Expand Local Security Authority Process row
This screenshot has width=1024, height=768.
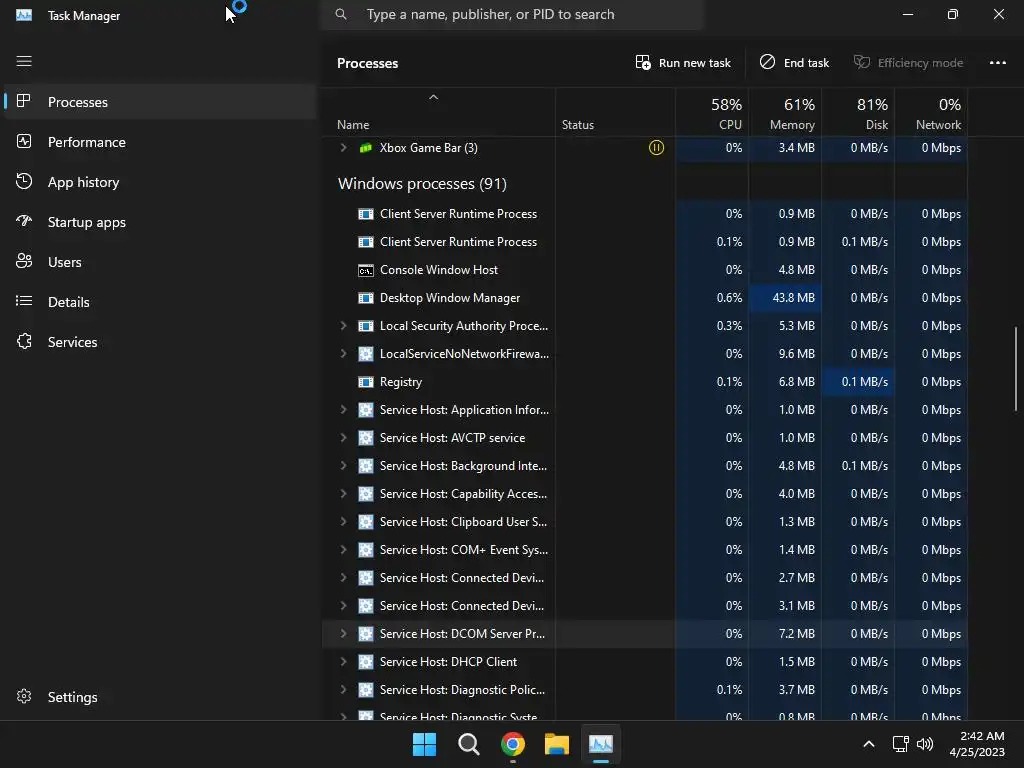tap(344, 325)
